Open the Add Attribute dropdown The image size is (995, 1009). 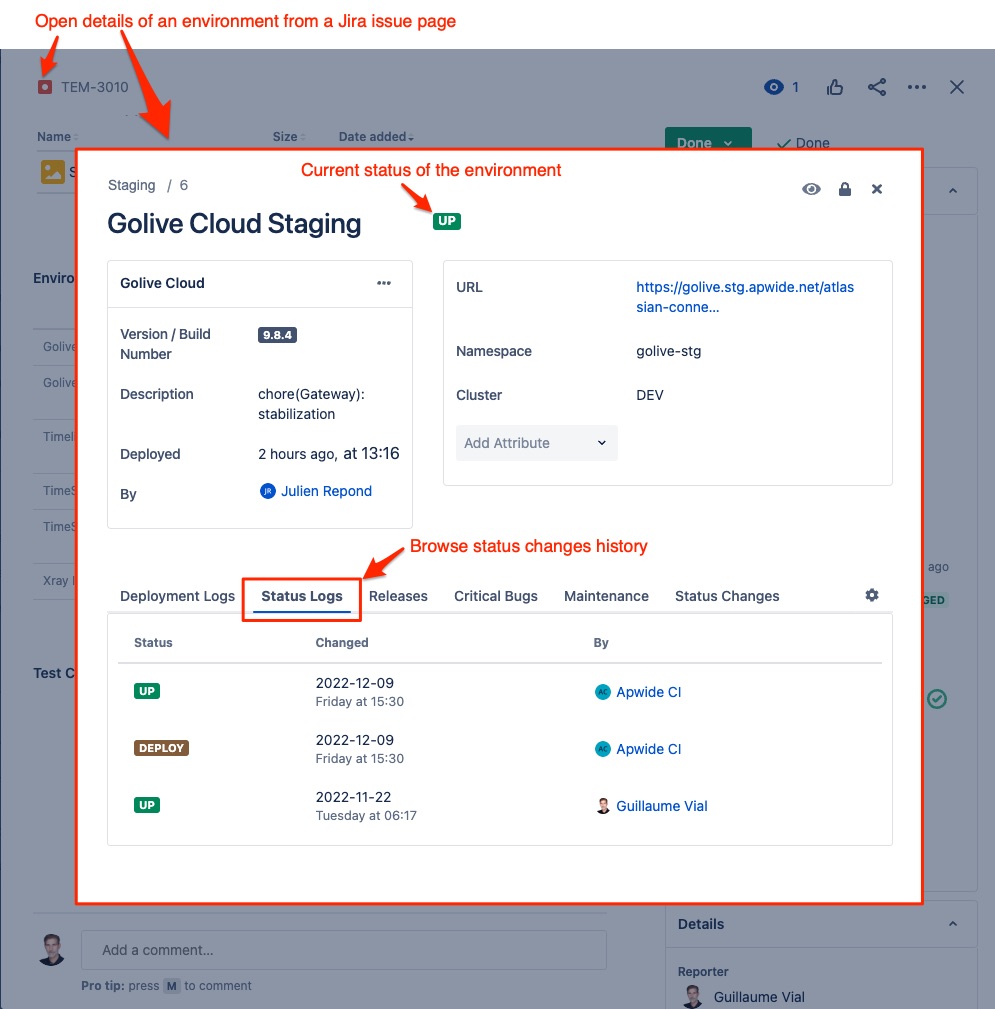[536, 443]
